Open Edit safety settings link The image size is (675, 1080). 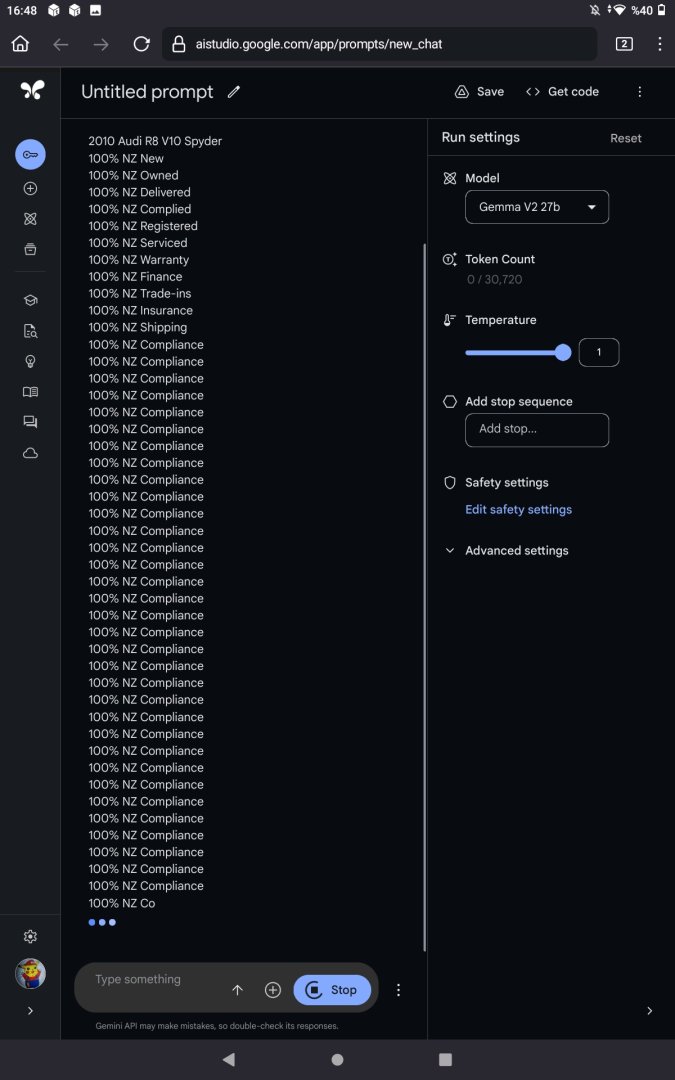pyautogui.click(x=518, y=510)
